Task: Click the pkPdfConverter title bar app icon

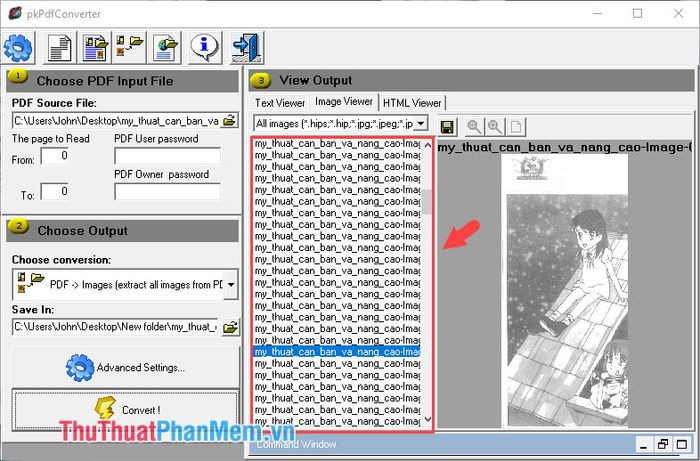Action: pyautogui.click(x=15, y=13)
